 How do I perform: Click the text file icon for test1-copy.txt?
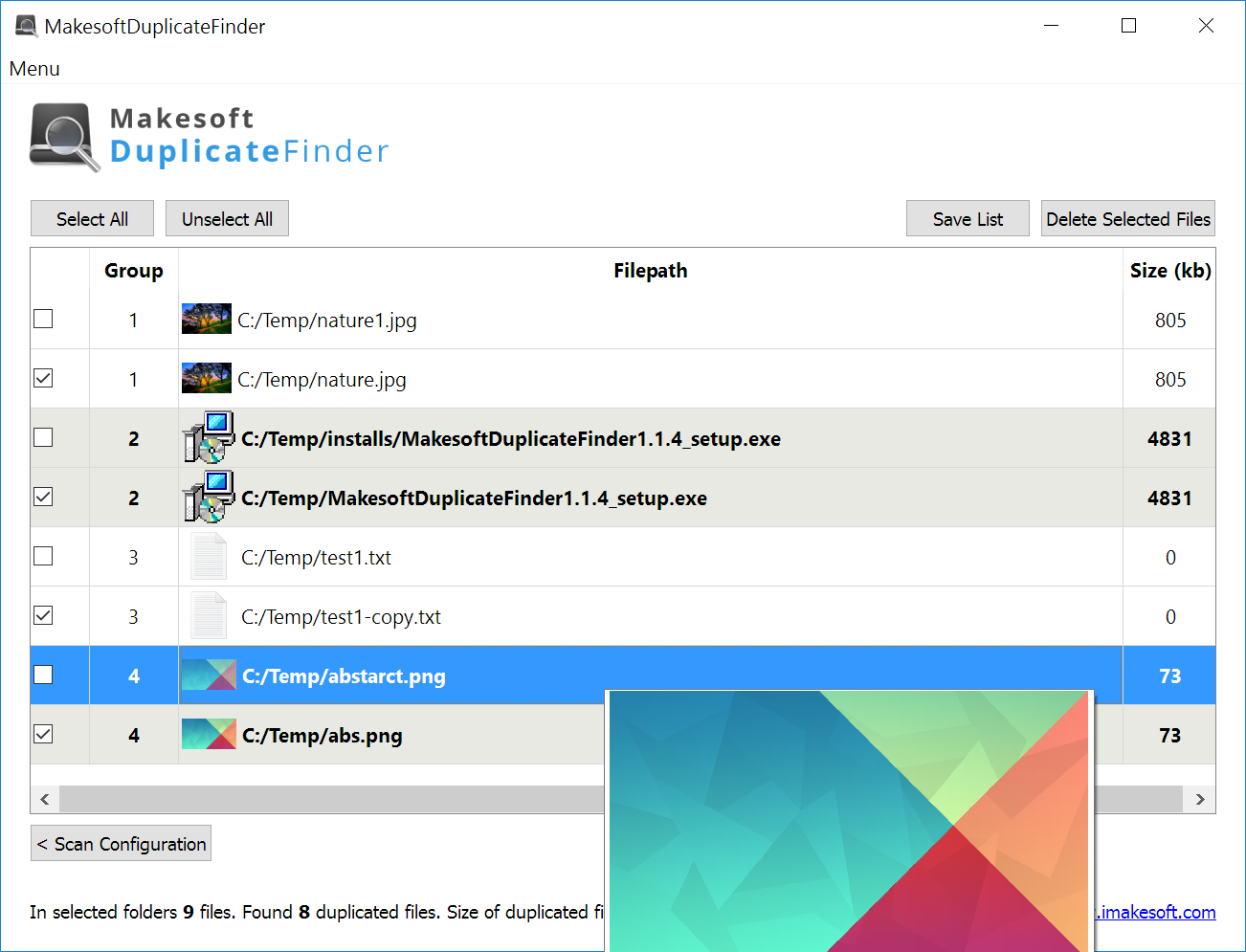(x=209, y=616)
